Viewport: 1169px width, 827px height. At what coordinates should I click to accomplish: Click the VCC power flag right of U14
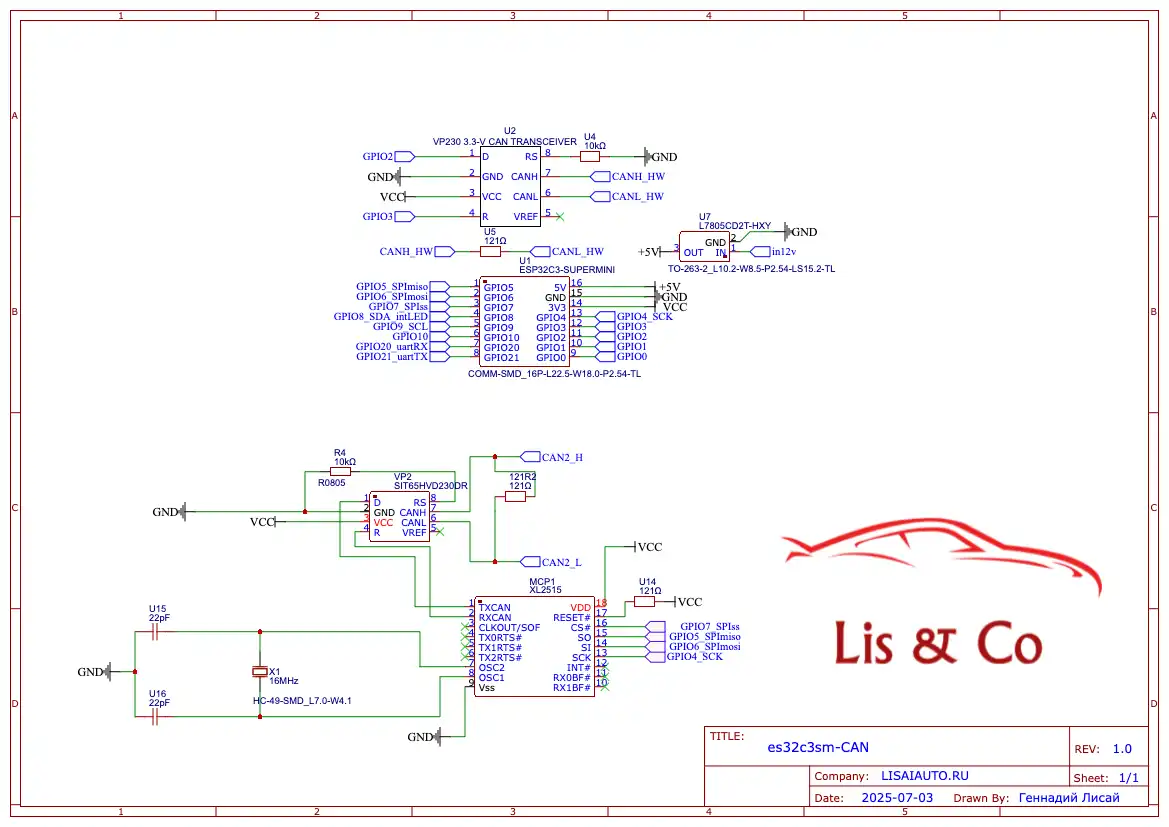tap(675, 602)
